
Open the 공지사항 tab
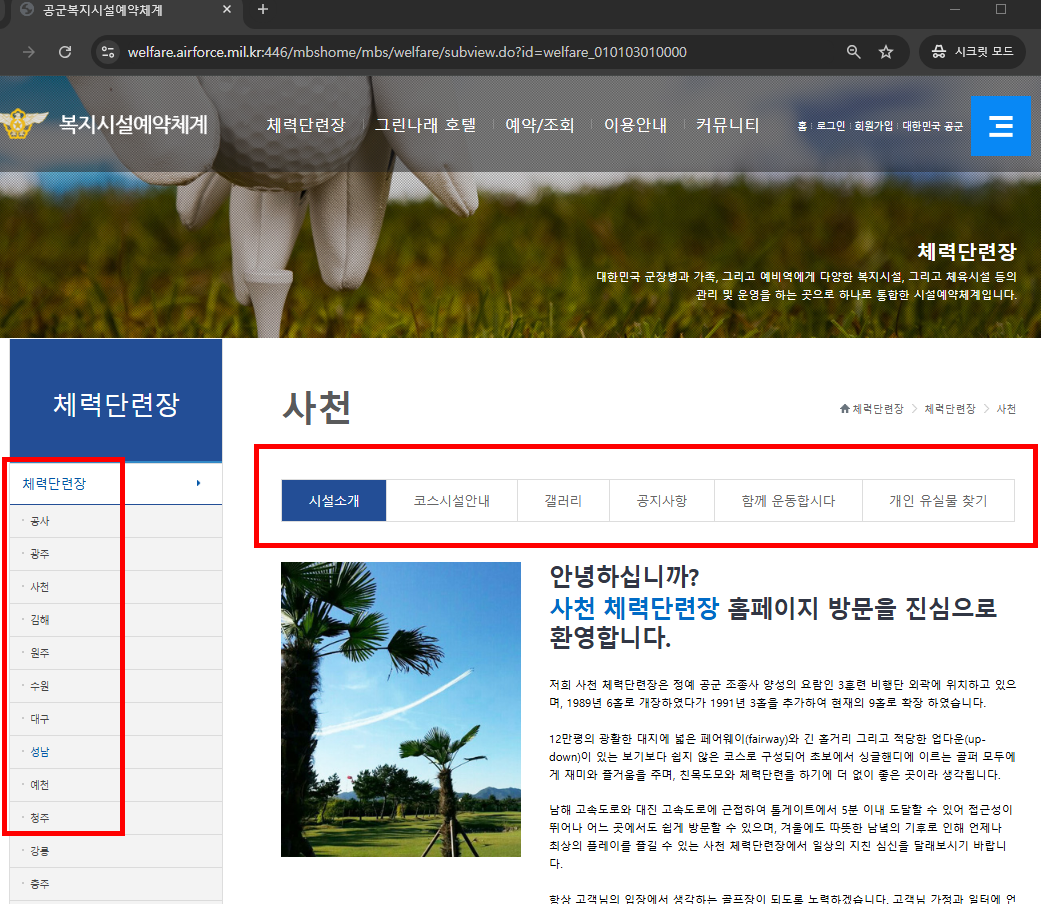pos(662,499)
